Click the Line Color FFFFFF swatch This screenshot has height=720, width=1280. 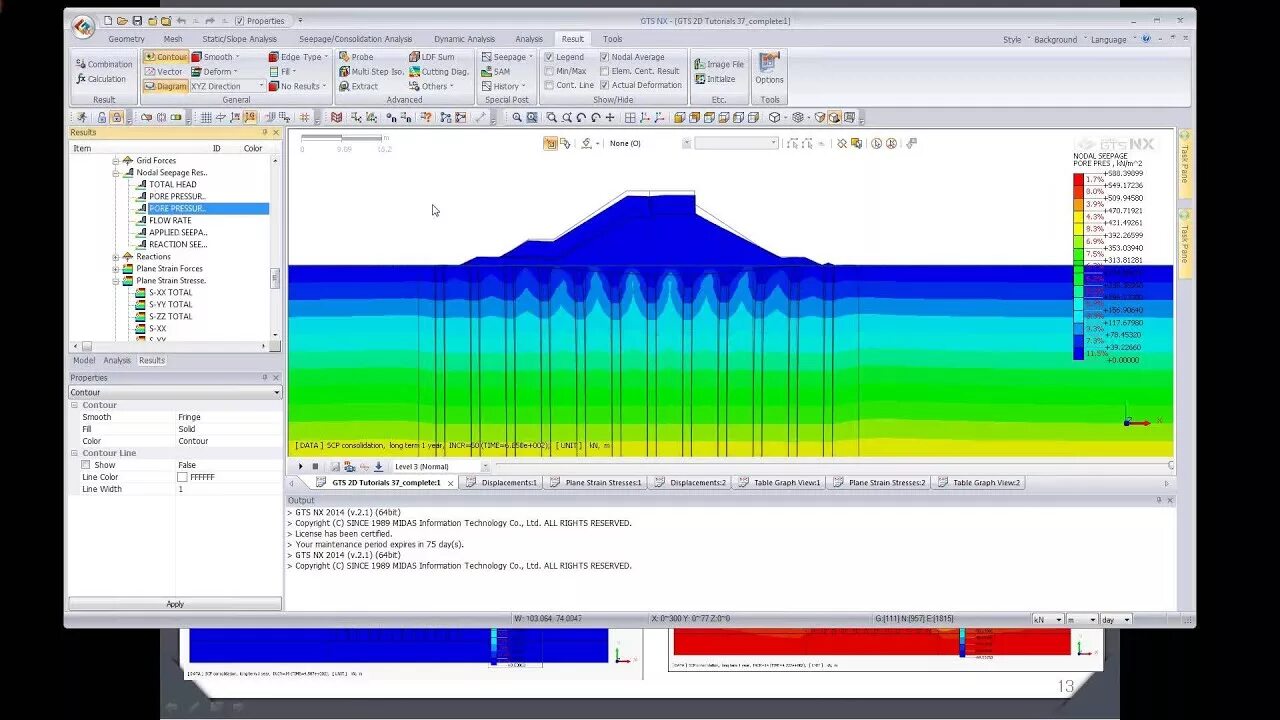182,477
